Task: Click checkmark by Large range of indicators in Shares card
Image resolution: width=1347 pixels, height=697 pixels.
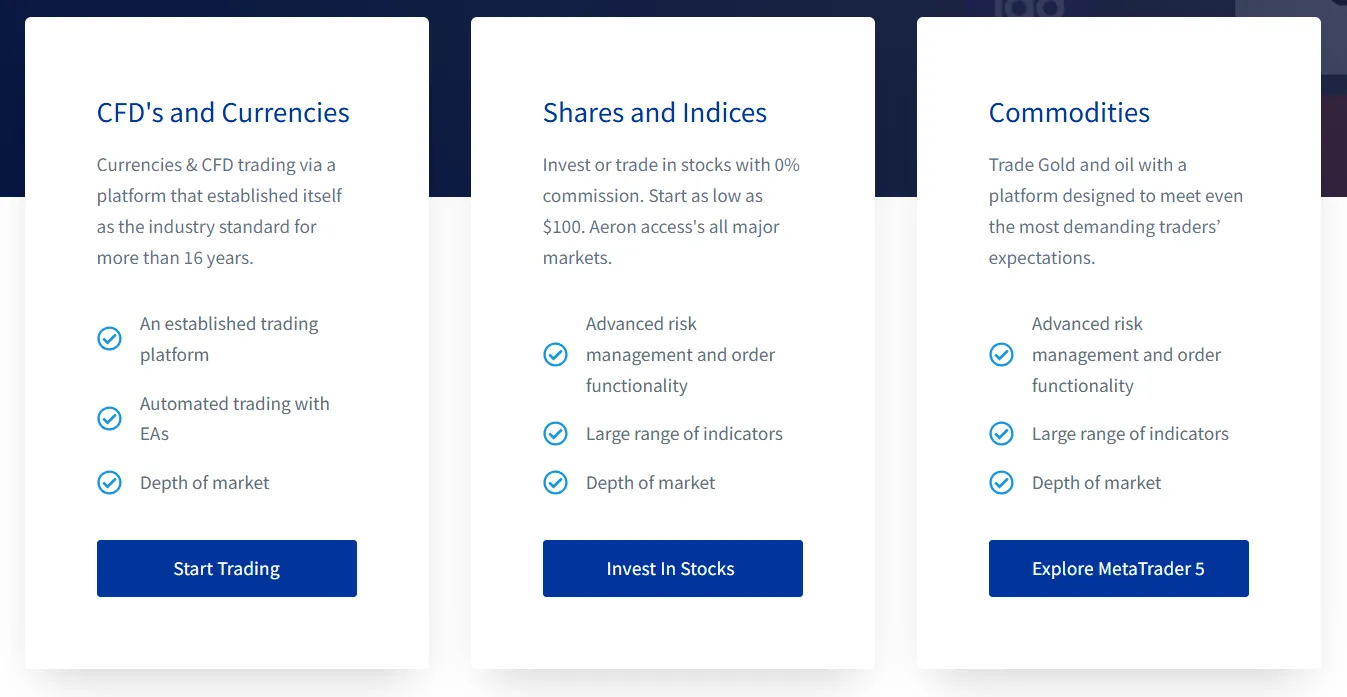Action: point(555,434)
